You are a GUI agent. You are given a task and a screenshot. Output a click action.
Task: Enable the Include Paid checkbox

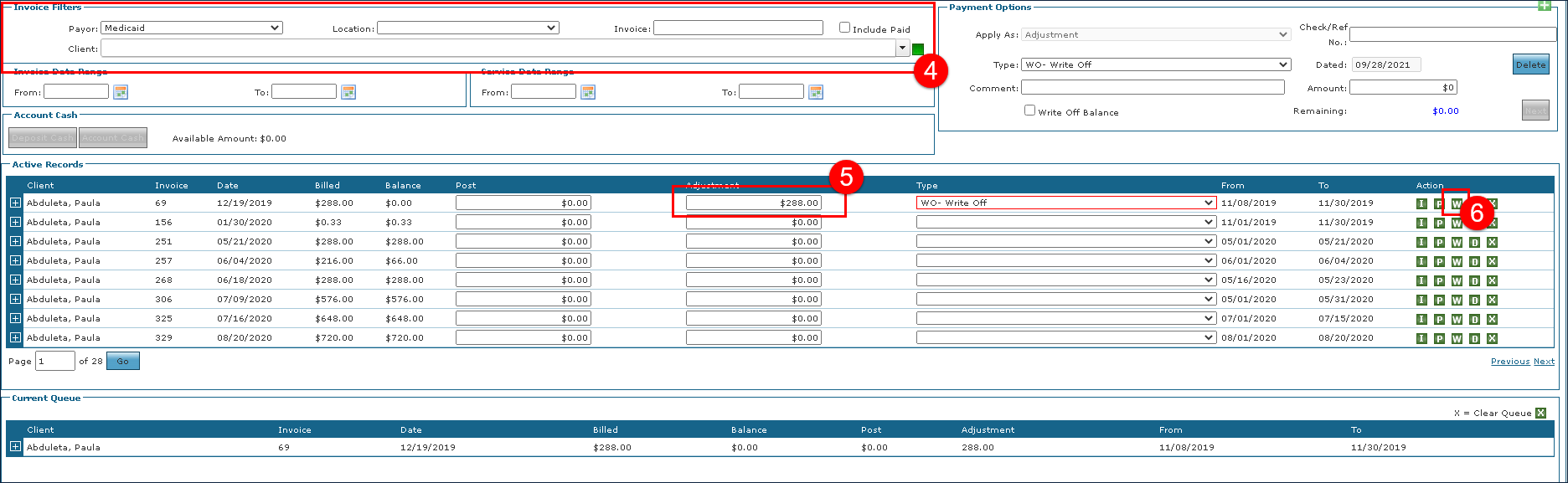click(844, 28)
